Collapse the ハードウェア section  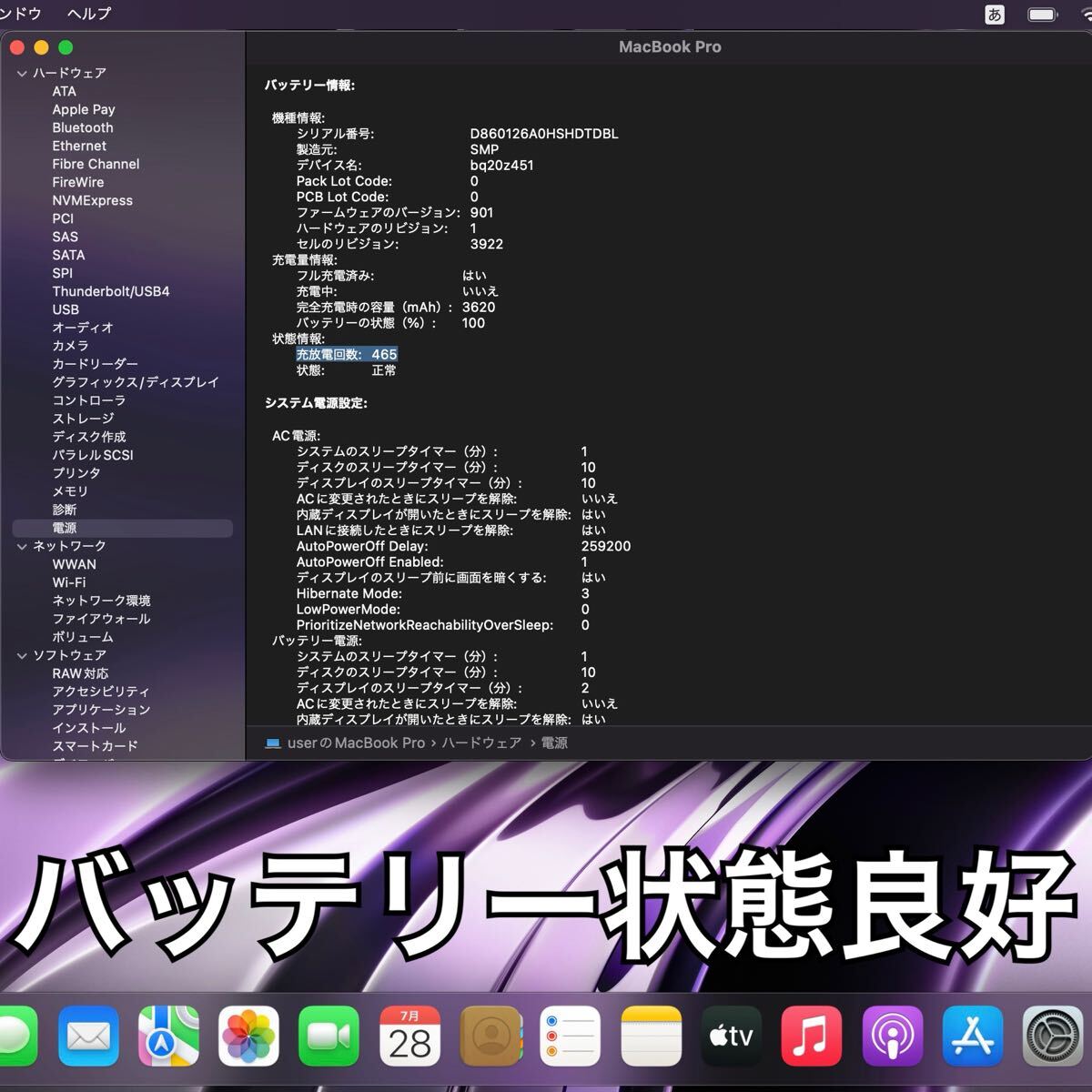22,74
